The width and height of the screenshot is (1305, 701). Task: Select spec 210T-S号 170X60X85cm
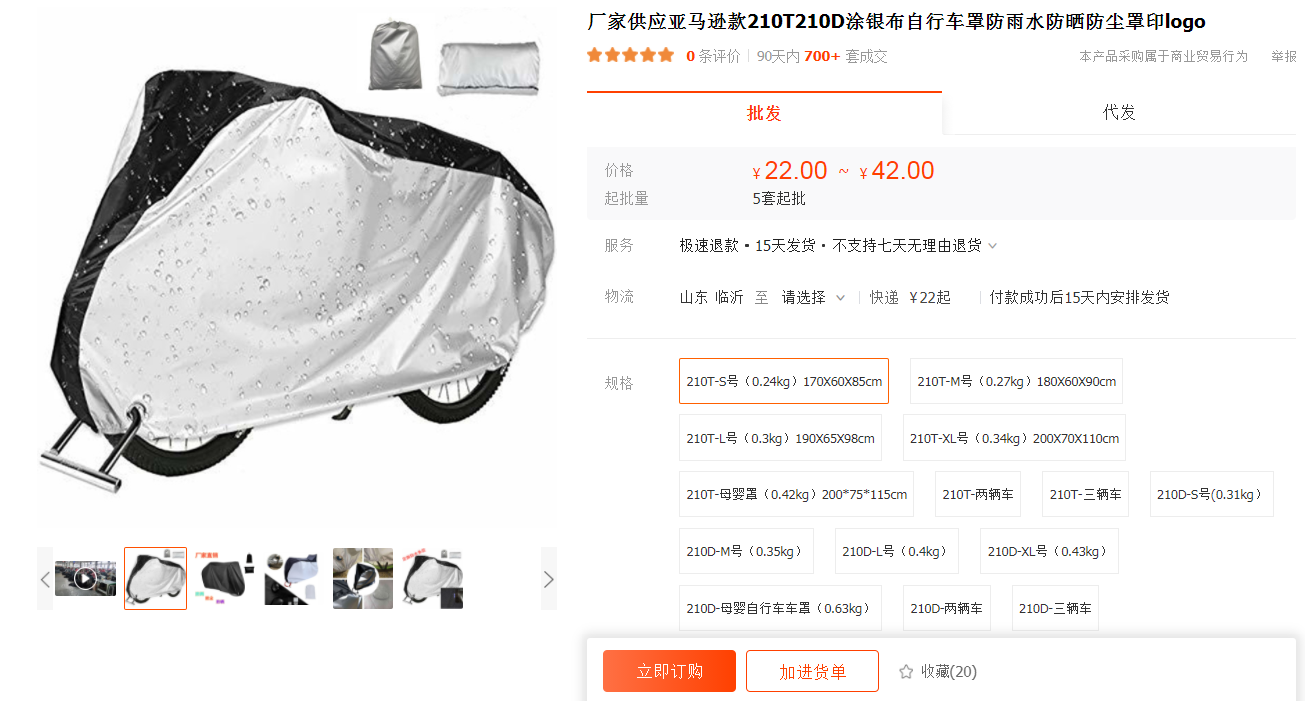[x=784, y=381]
